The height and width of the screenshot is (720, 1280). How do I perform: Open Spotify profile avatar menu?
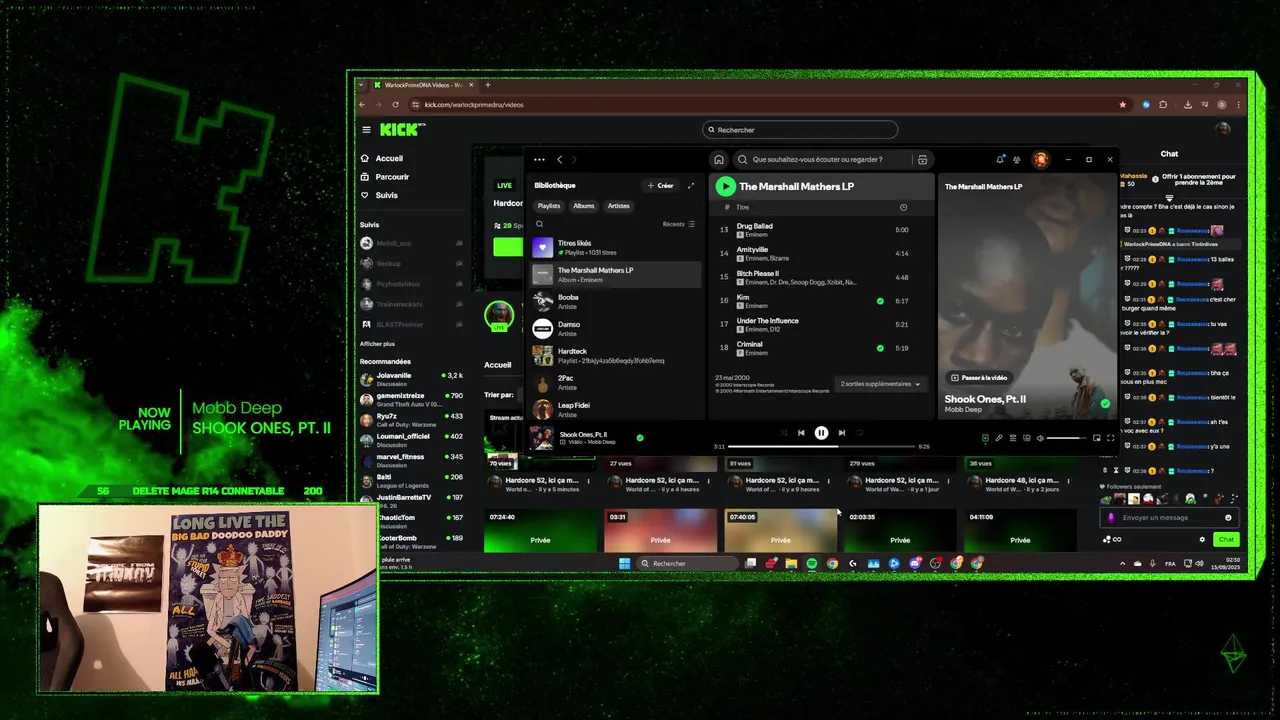[1041, 159]
